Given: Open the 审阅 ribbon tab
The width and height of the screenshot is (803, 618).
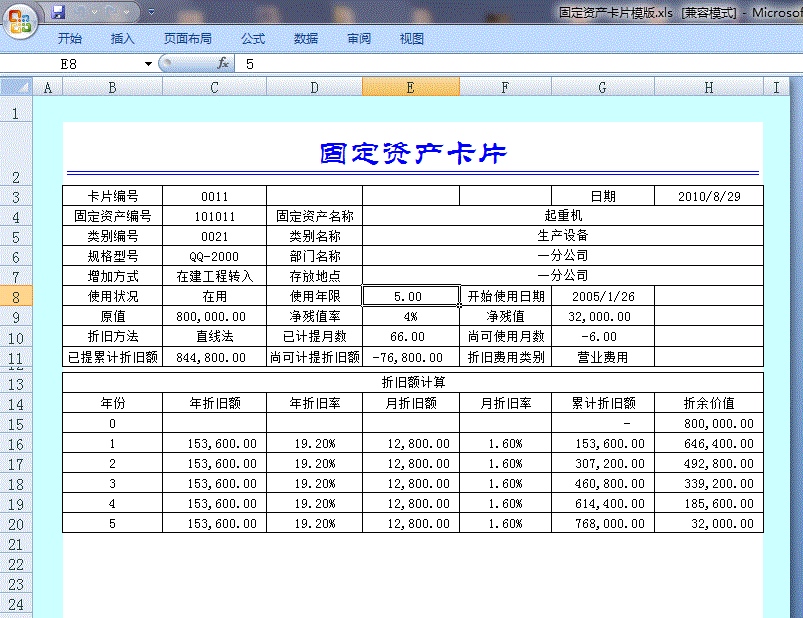Looking at the screenshot, I should click(359, 38).
